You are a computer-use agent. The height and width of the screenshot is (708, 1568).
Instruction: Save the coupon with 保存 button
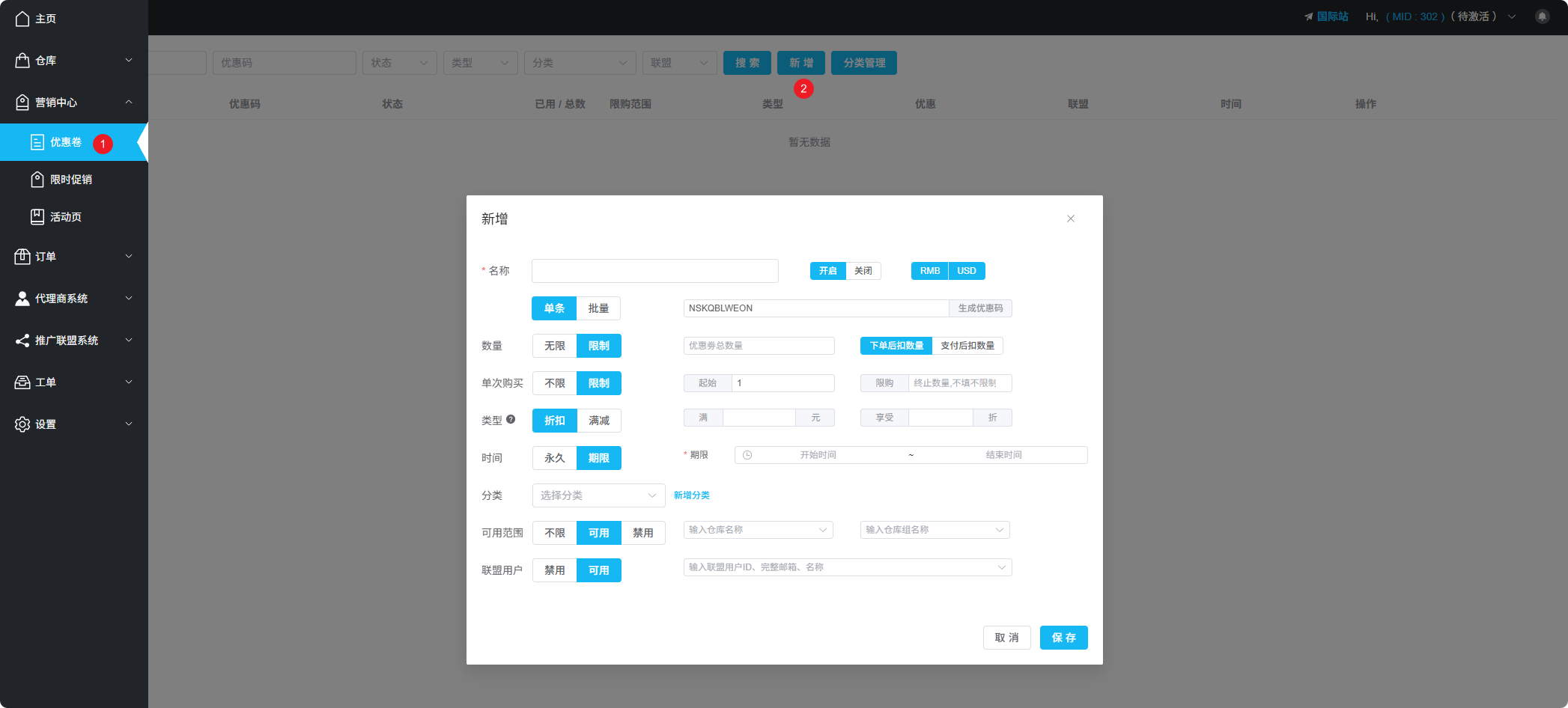1063,638
